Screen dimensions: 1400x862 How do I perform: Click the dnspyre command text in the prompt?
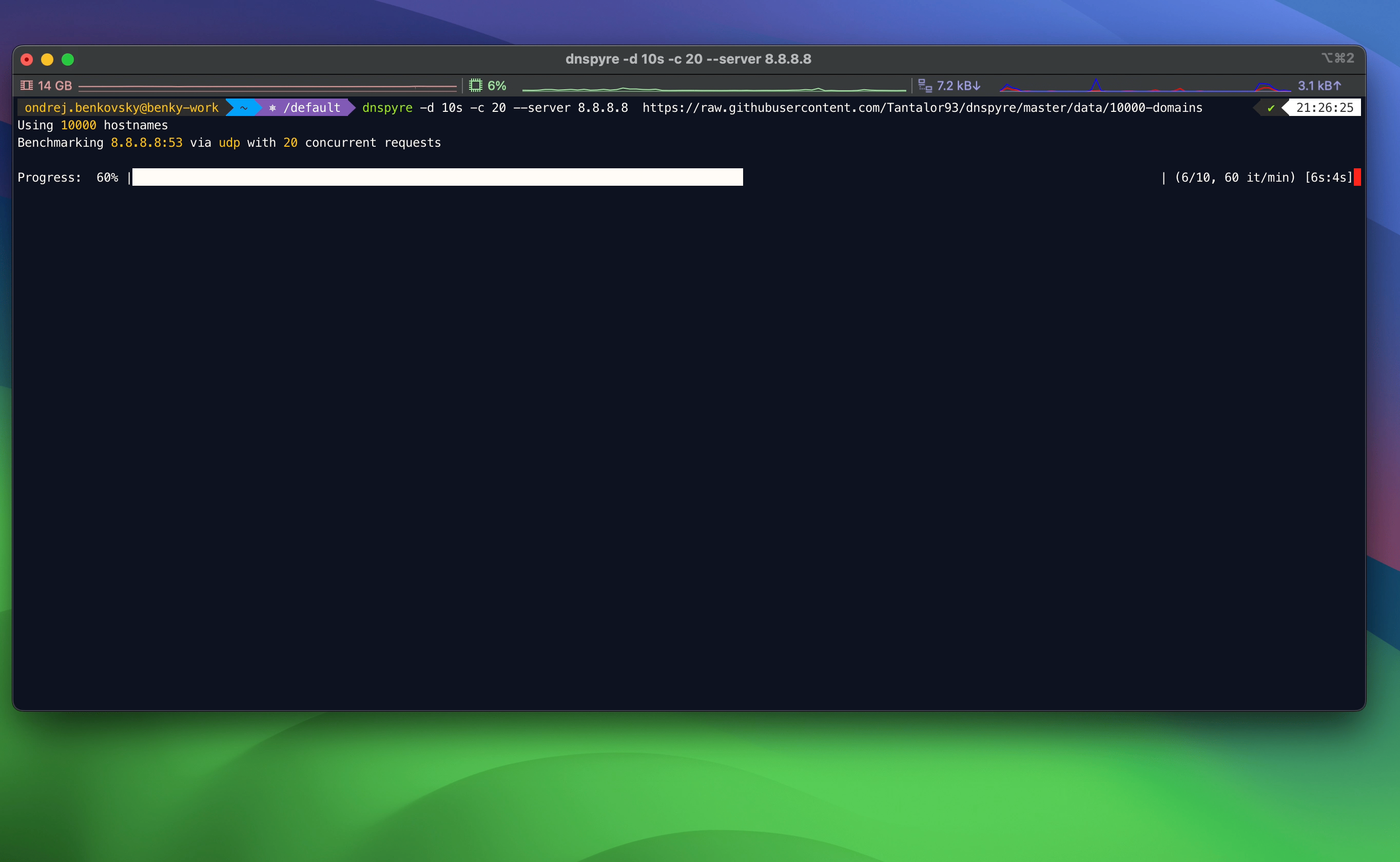tap(387, 107)
